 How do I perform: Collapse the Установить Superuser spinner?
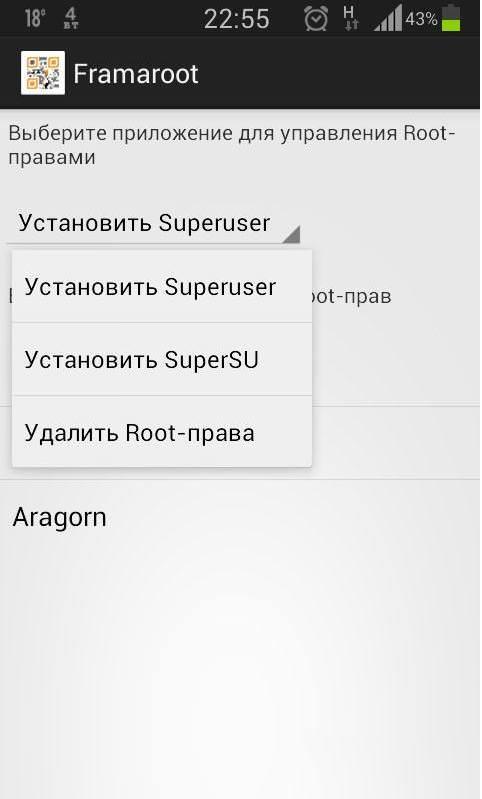153,224
